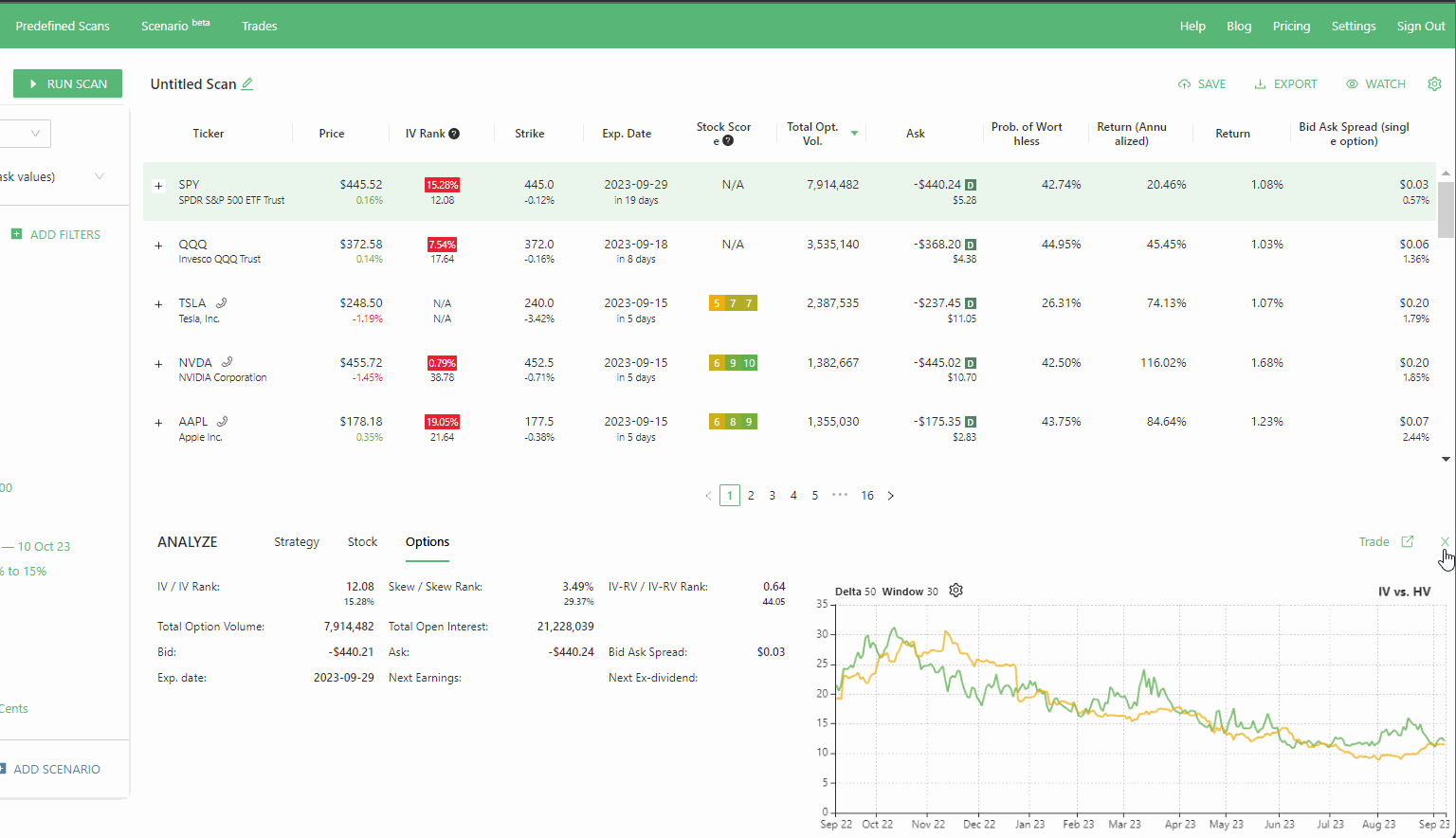Open the ask values dropdown chevron
This screenshot has width=1456, height=838.
[100, 176]
